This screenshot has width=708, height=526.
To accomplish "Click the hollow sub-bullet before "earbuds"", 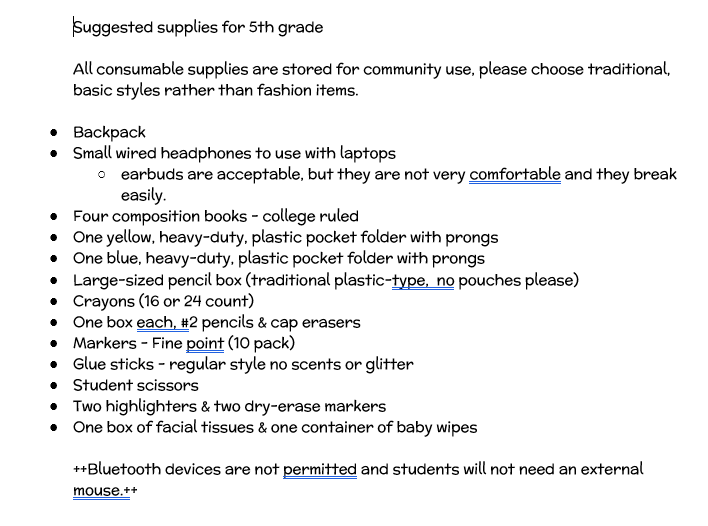I will pyautogui.click(x=102, y=174).
